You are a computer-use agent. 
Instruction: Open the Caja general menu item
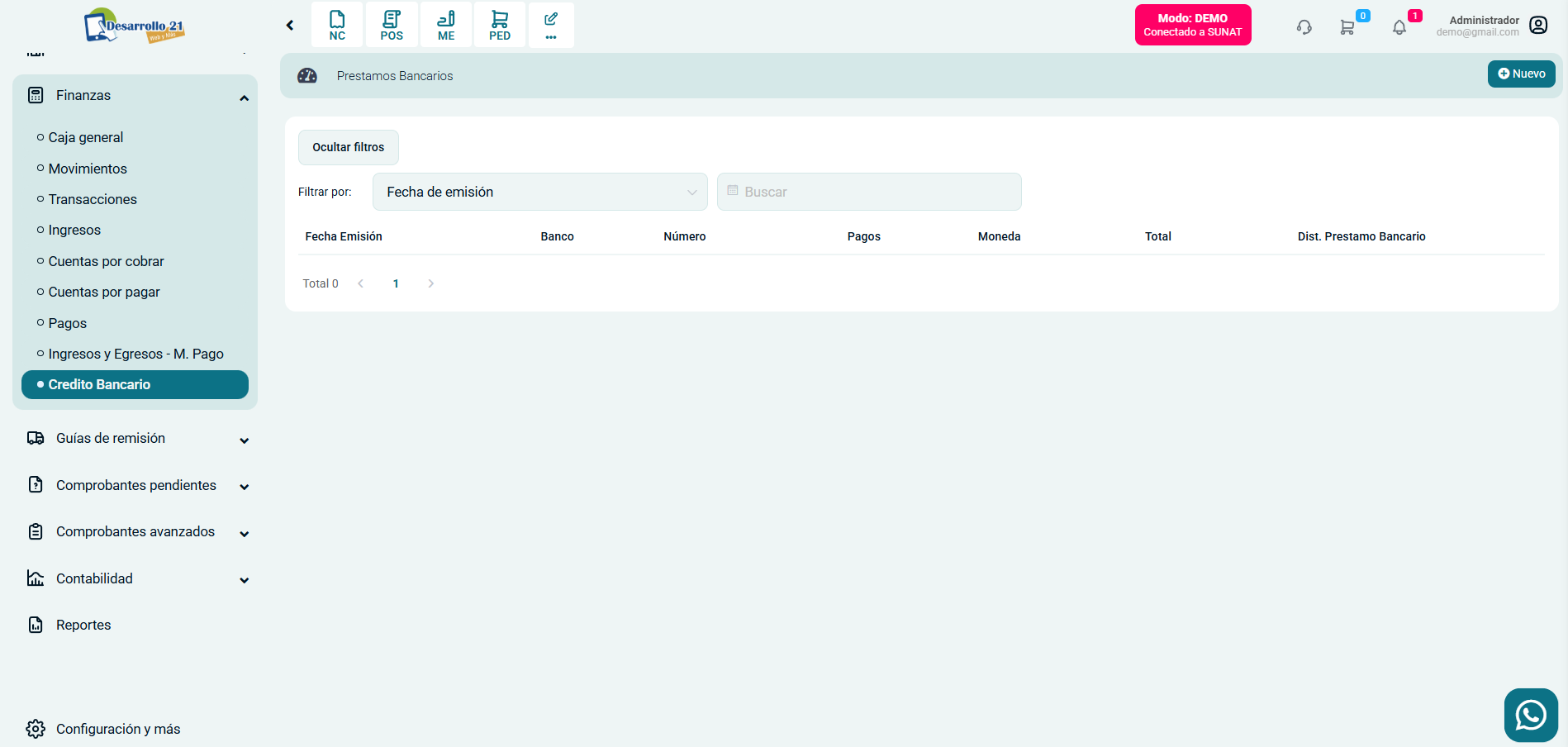point(86,137)
